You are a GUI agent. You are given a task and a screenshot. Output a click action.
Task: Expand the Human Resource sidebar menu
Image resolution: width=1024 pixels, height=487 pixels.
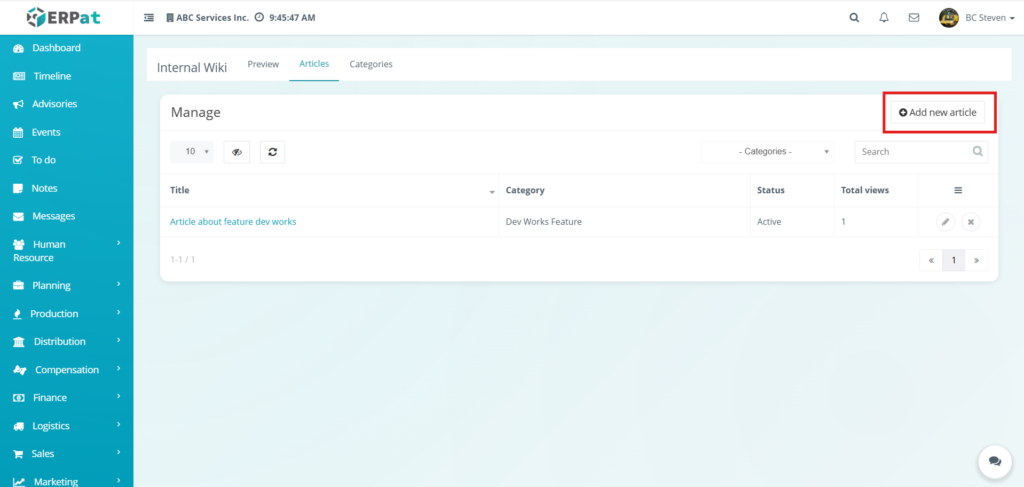pyautogui.click(x=66, y=250)
